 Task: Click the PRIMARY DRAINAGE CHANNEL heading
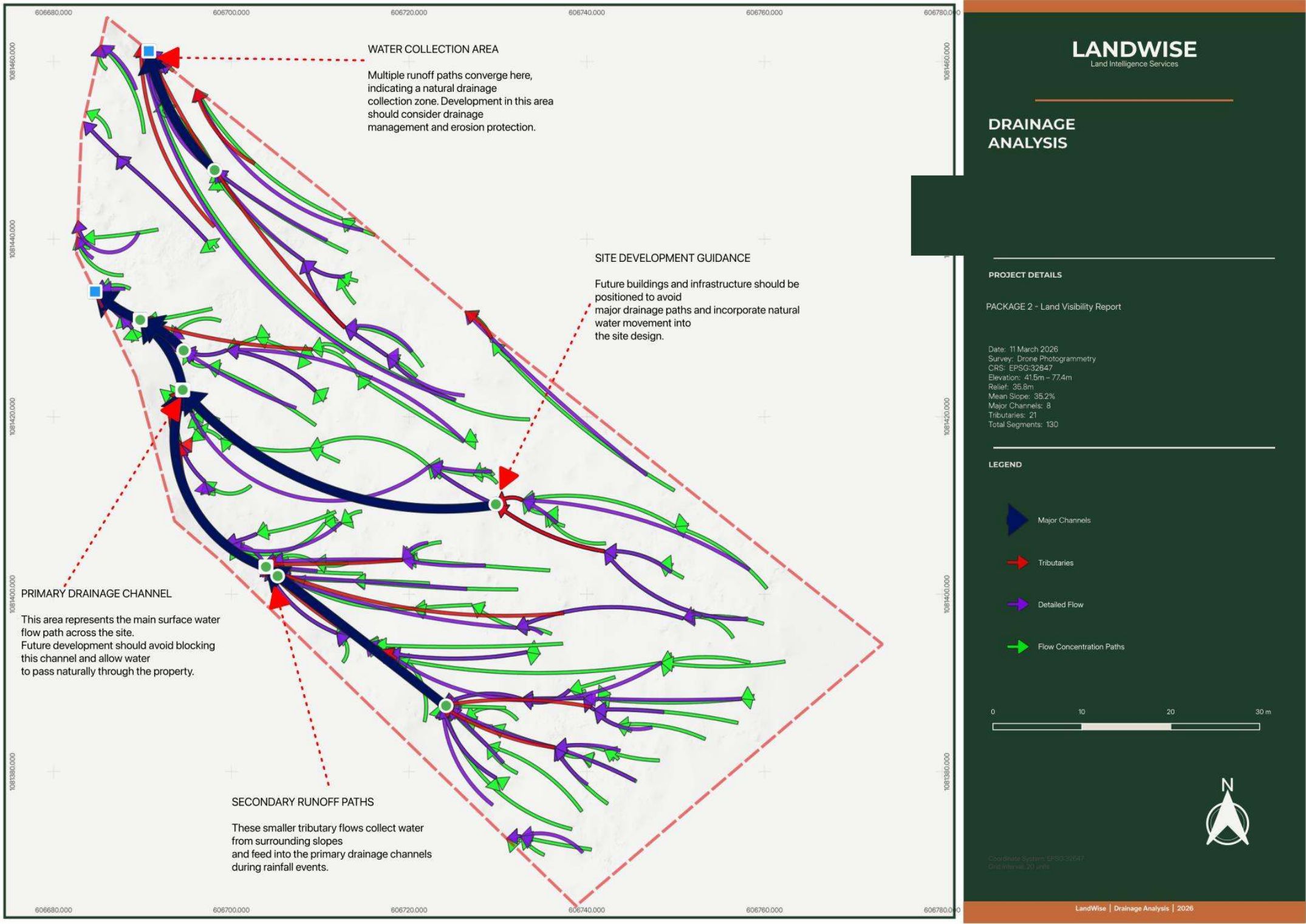(97, 594)
